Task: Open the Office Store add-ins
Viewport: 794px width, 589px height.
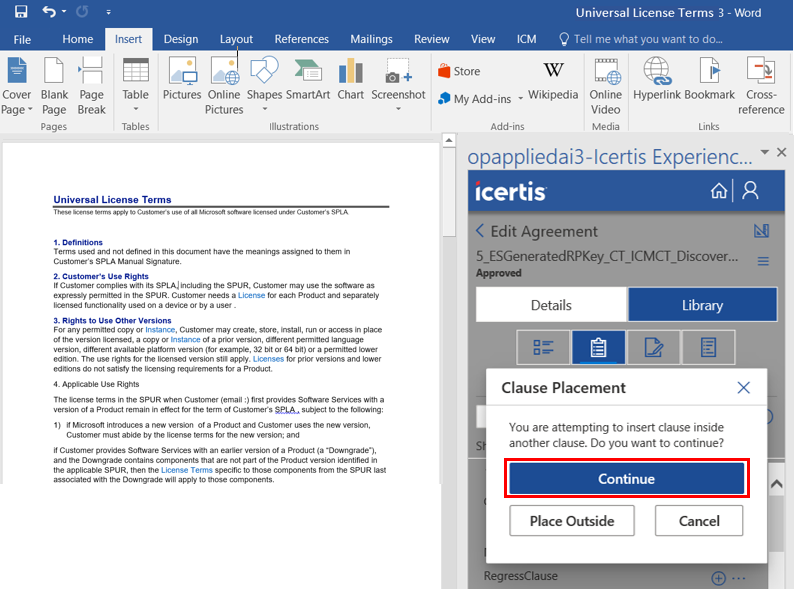Action: click(x=459, y=71)
